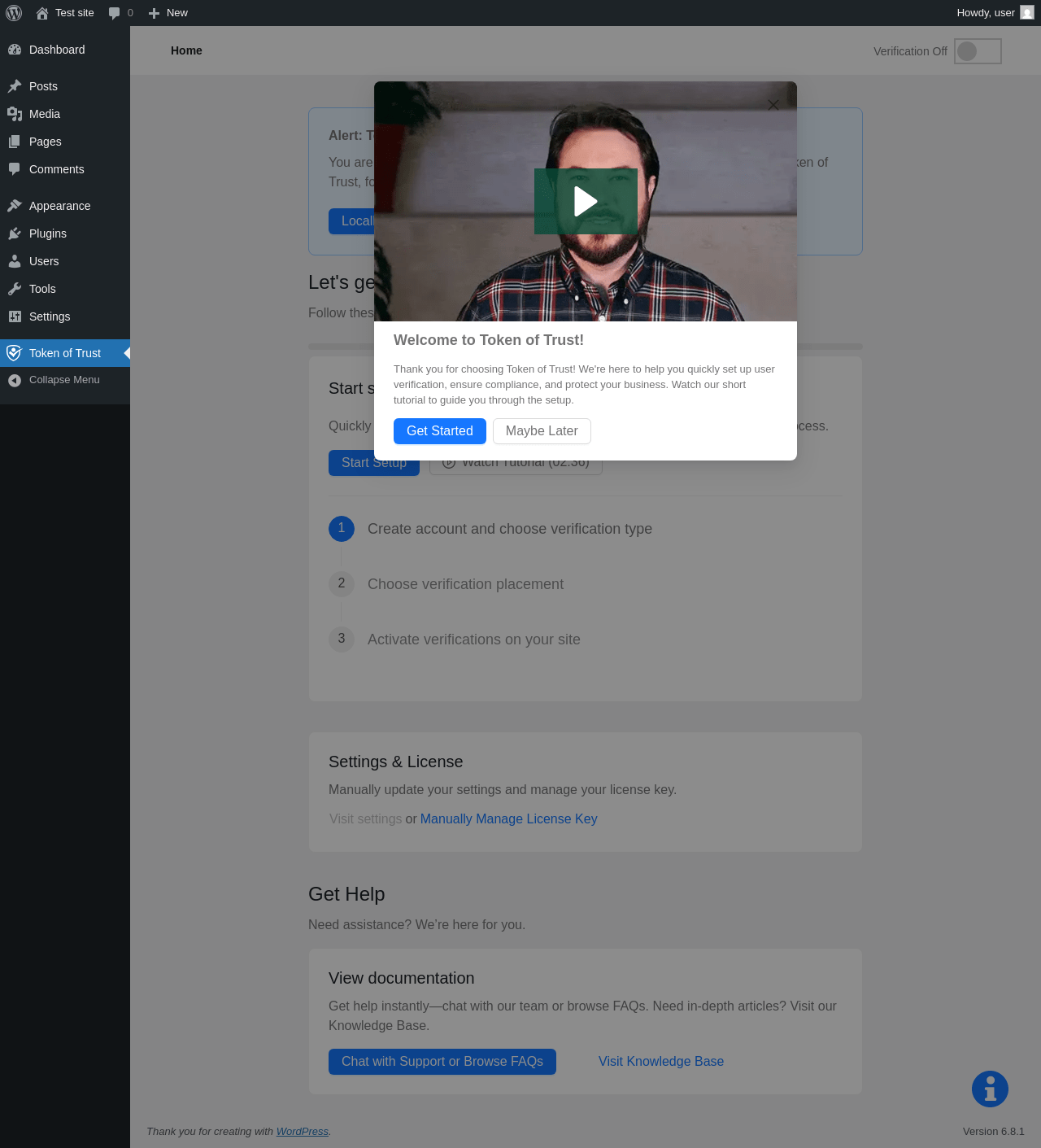Dismiss with the Maybe Later button

click(x=542, y=431)
